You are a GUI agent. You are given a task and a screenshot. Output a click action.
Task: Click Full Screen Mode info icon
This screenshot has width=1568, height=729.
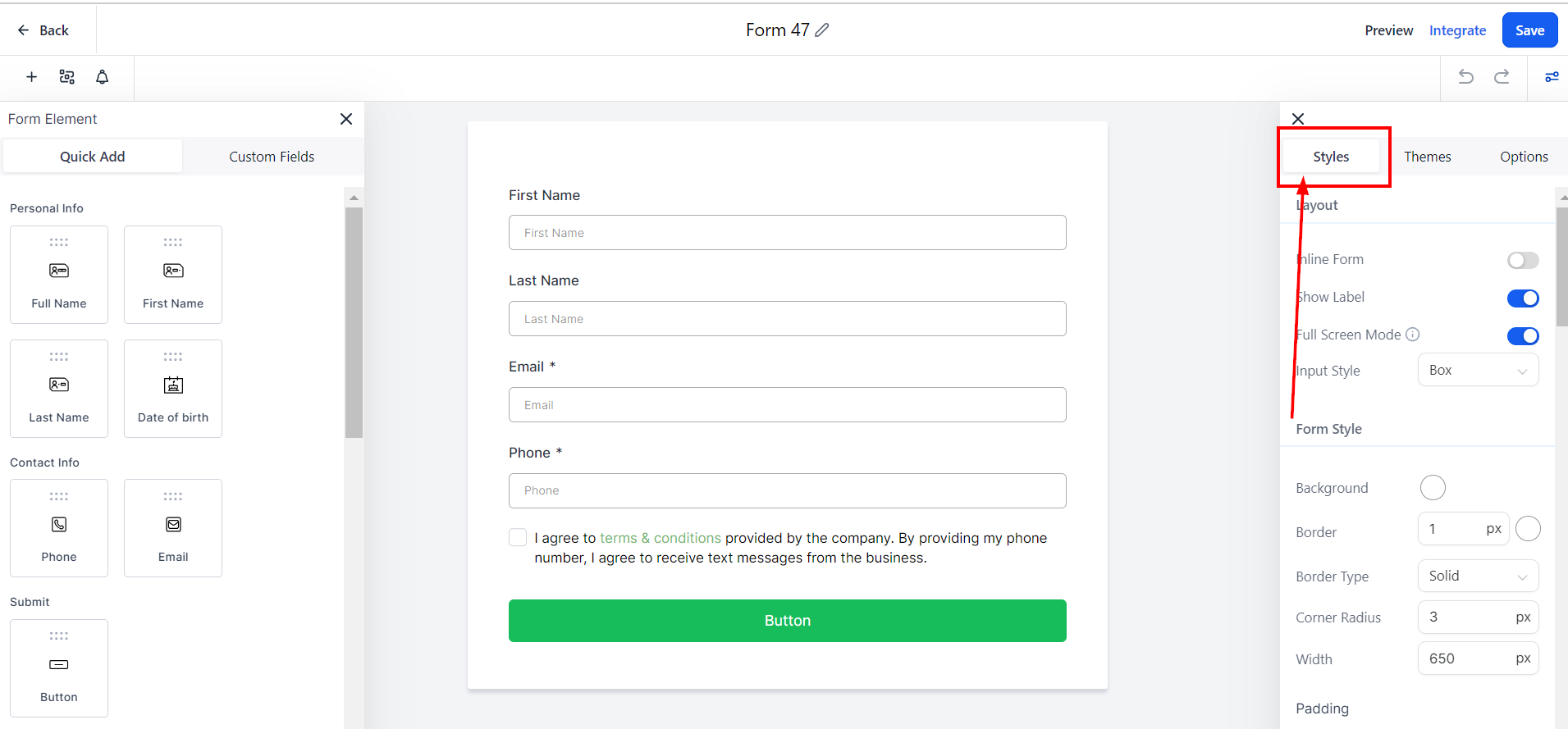(x=1412, y=335)
